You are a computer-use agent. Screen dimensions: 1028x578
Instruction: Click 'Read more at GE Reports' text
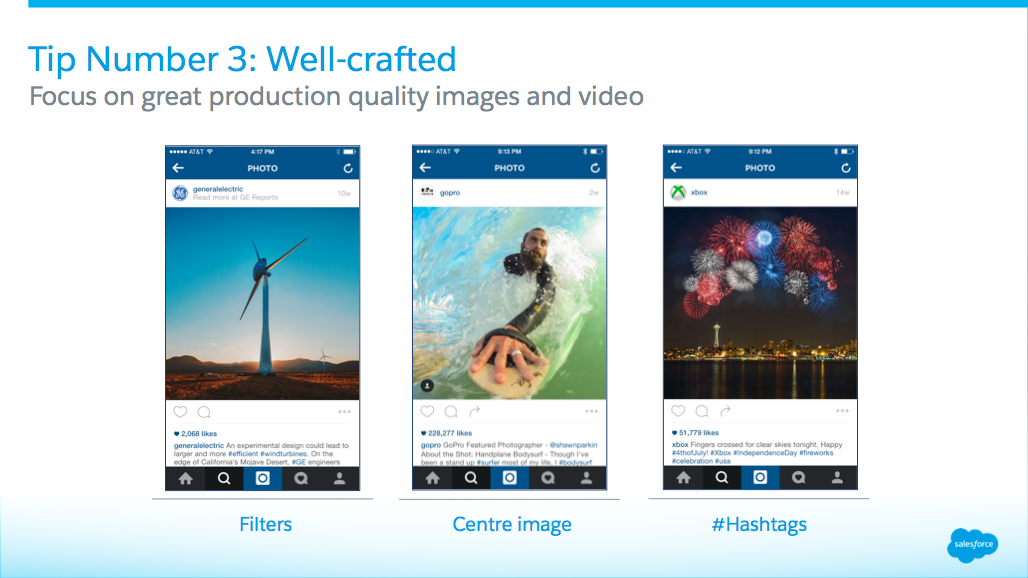235,197
